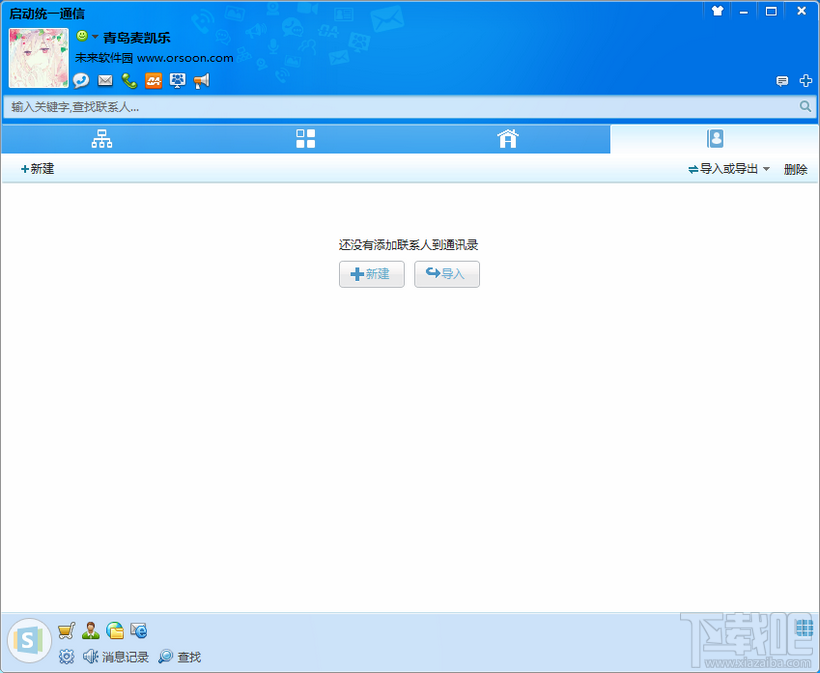Open announcements with the megaphone icon
Image resolution: width=820 pixels, height=673 pixels.
coord(201,81)
